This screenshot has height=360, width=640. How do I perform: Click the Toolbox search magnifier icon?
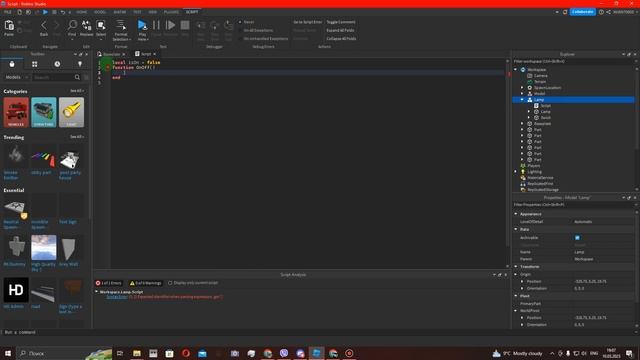point(77,77)
